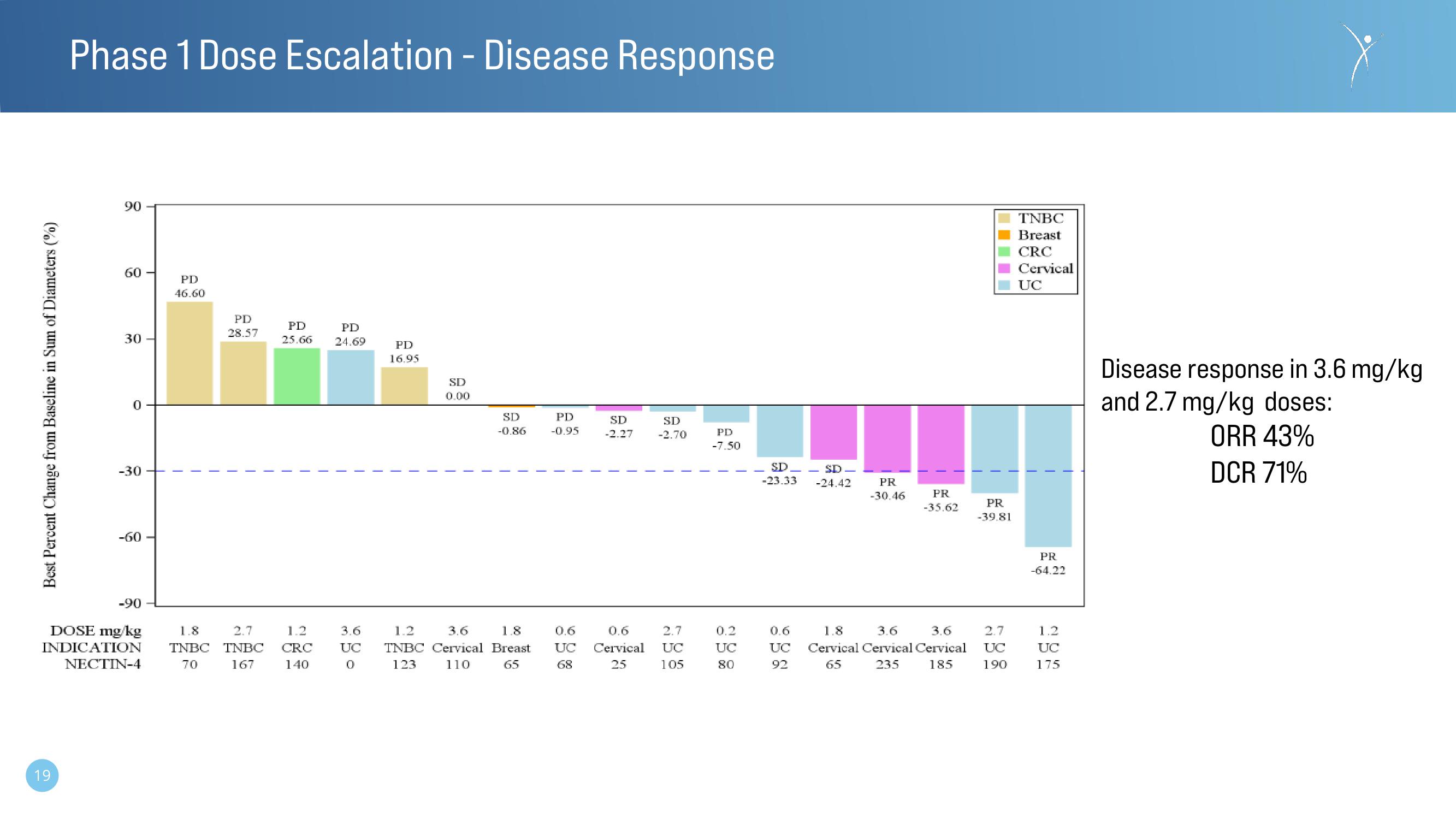Viewport: 1456px width, 819px height.
Task: Click the NECTIN-4 value 190
Action: (x=995, y=664)
